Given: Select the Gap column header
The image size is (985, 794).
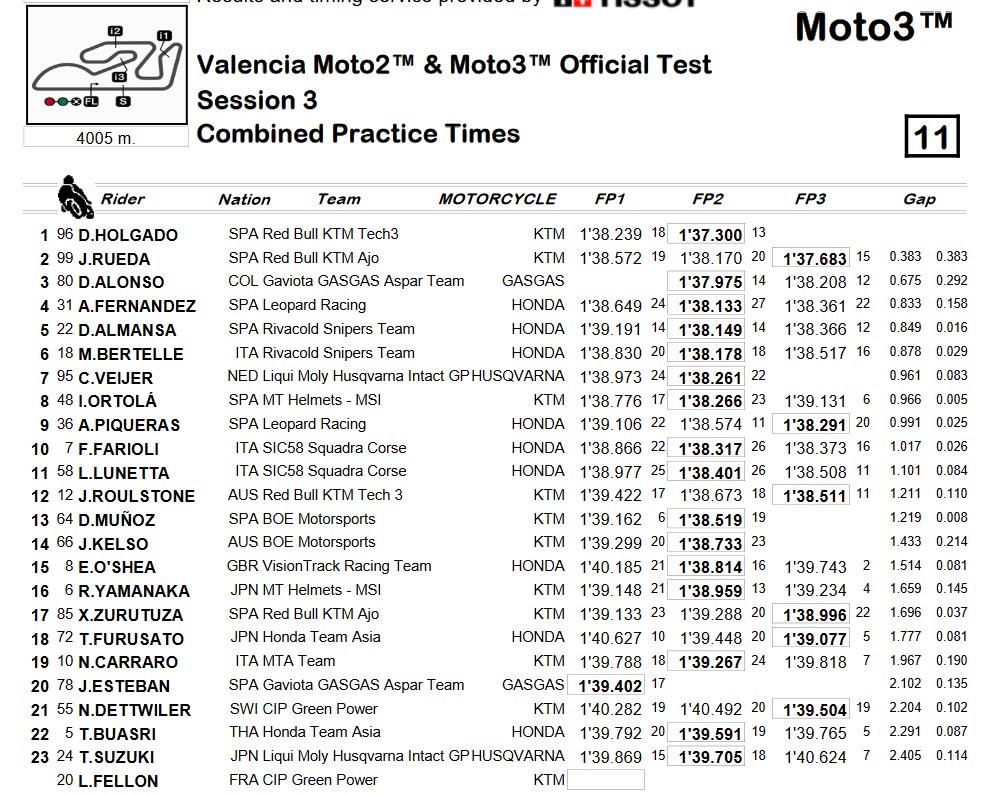Looking at the screenshot, I should (x=919, y=199).
